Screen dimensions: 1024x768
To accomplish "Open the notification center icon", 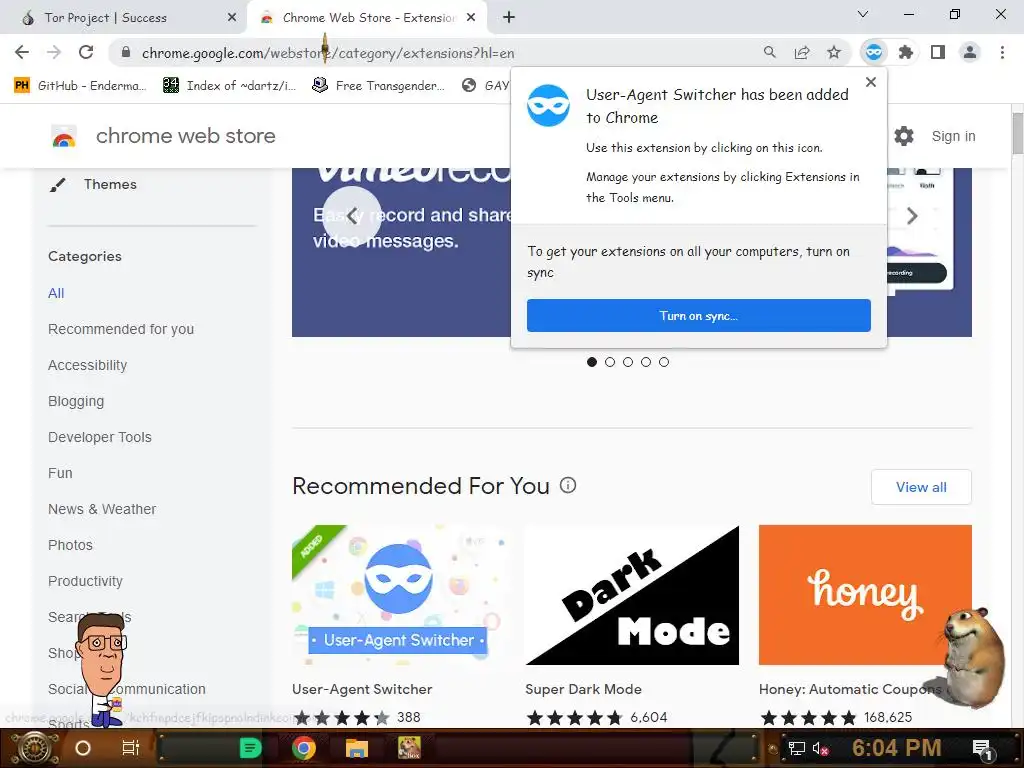I will pyautogui.click(x=982, y=749).
